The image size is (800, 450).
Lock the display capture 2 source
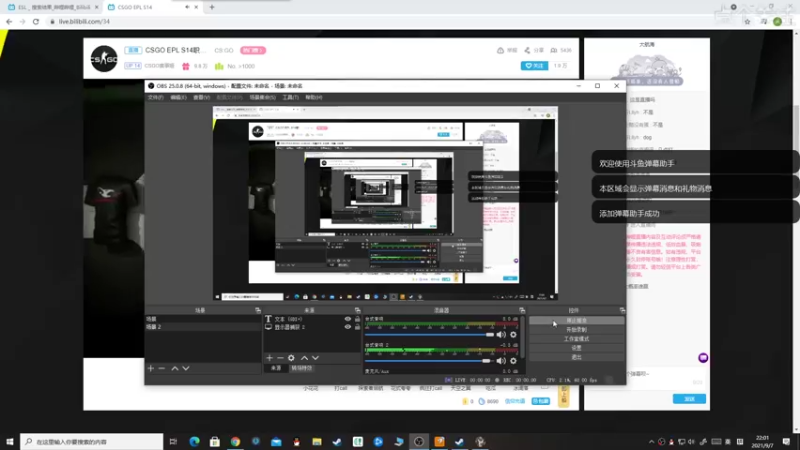[x=357, y=327]
